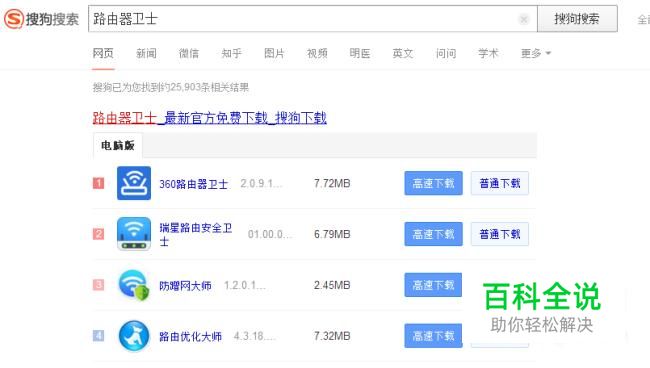Click the rank 3 badge

[x=98, y=285]
